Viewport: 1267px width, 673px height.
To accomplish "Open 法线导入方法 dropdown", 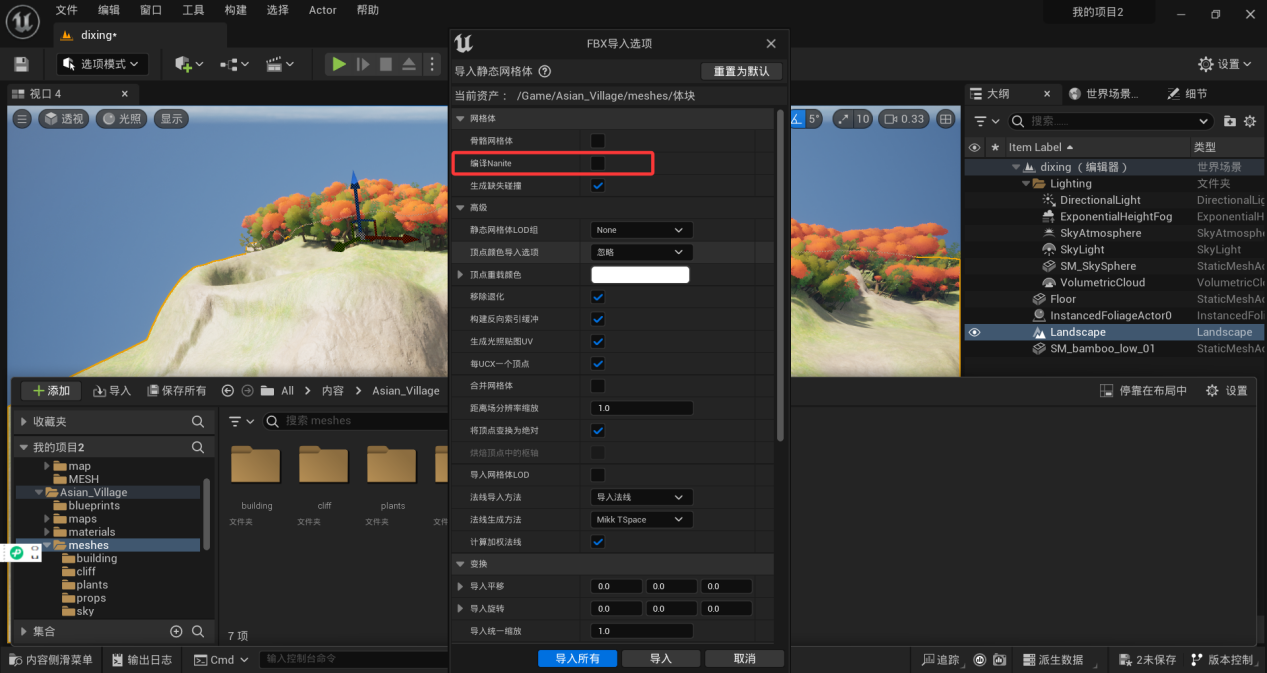I will tap(641, 497).
